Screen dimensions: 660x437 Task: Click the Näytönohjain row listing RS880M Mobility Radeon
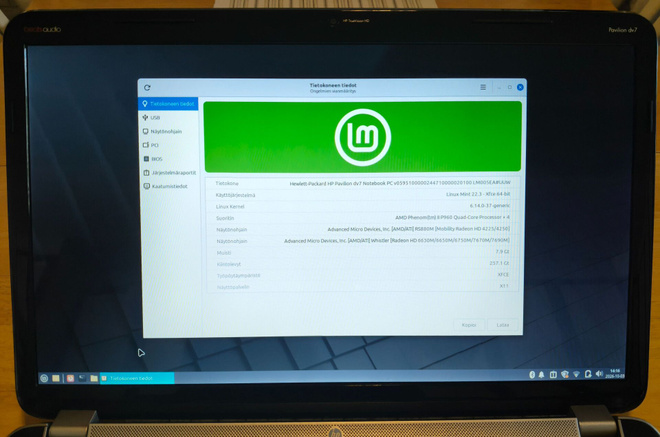tap(362, 229)
